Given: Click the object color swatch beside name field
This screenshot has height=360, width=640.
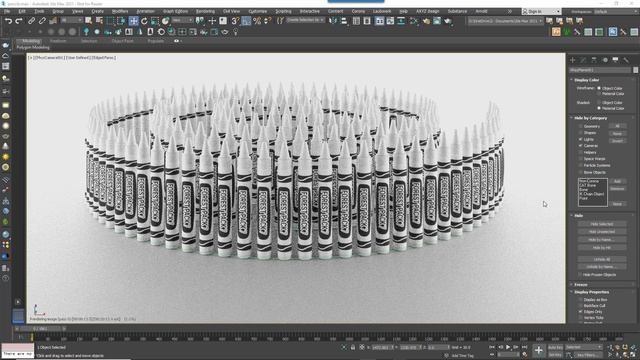Looking at the screenshot, I should (636, 70).
